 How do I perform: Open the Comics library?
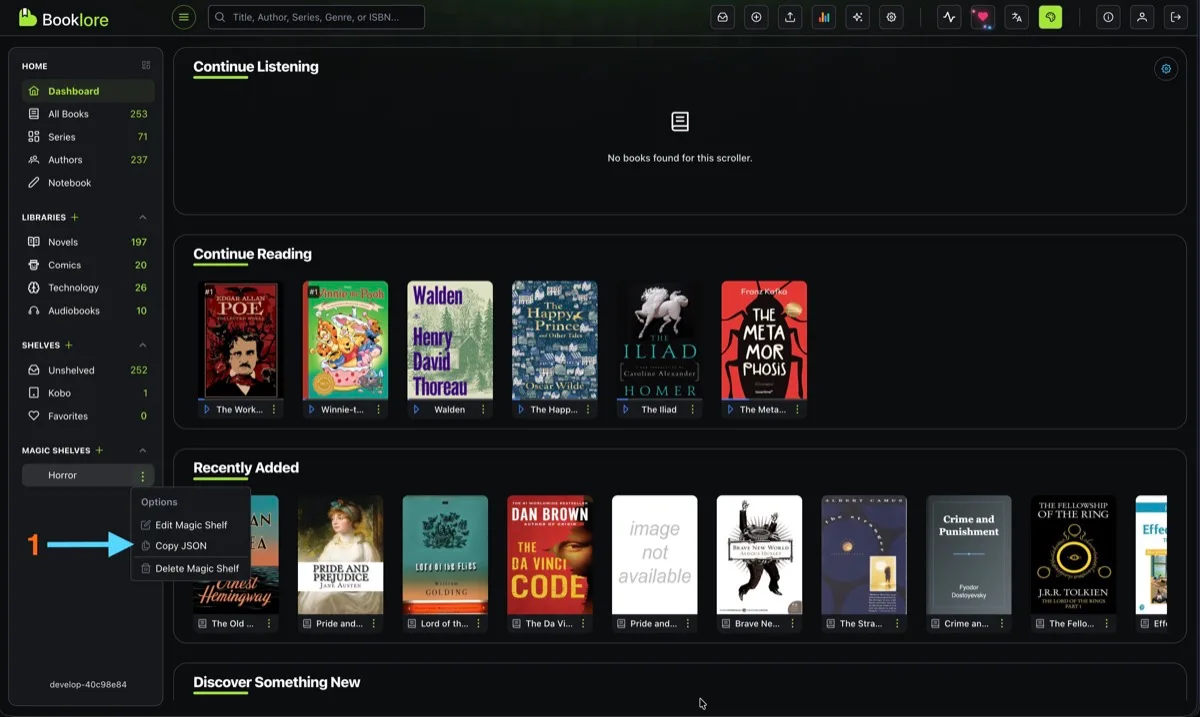86,265
